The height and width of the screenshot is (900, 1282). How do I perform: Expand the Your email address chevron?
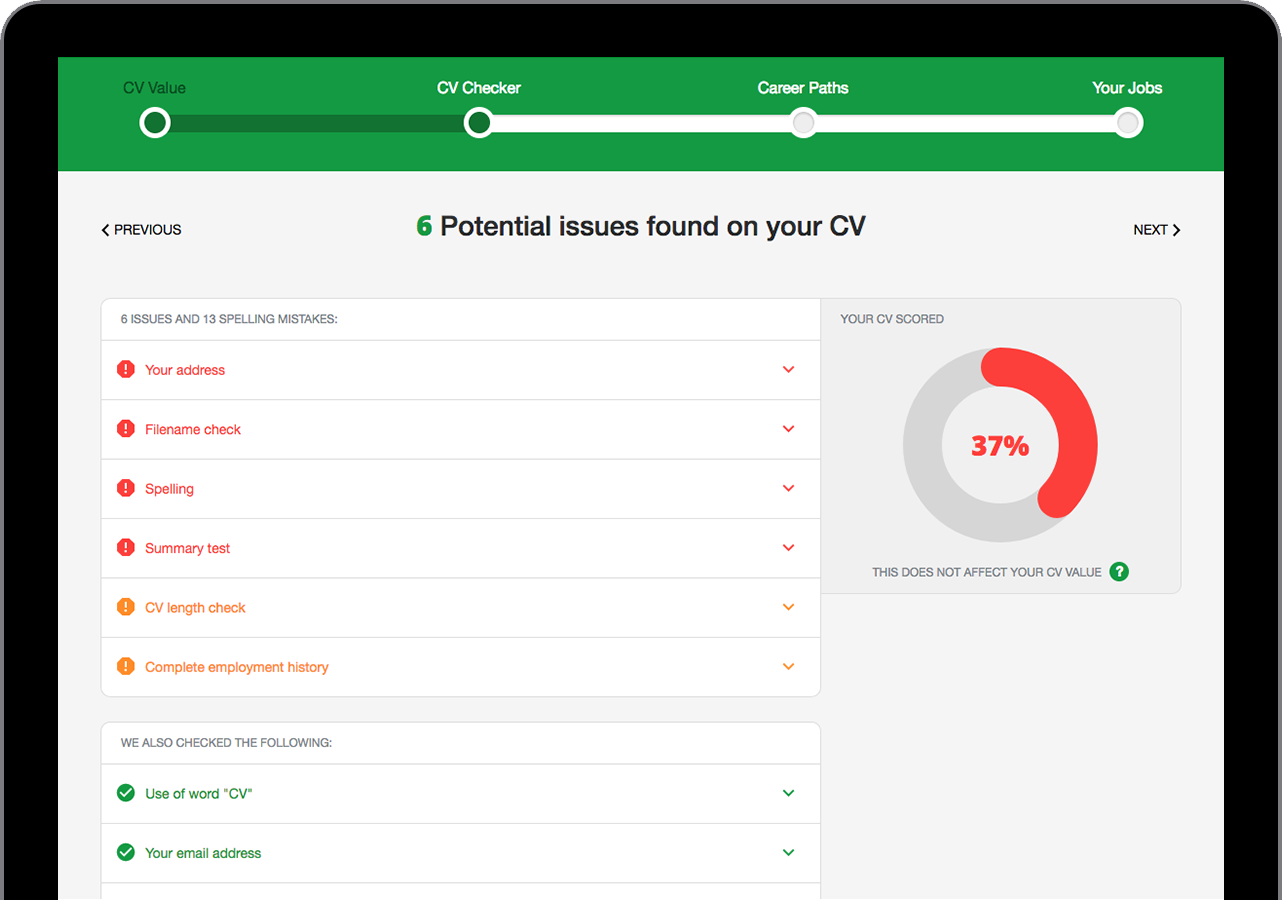pyautogui.click(x=788, y=853)
